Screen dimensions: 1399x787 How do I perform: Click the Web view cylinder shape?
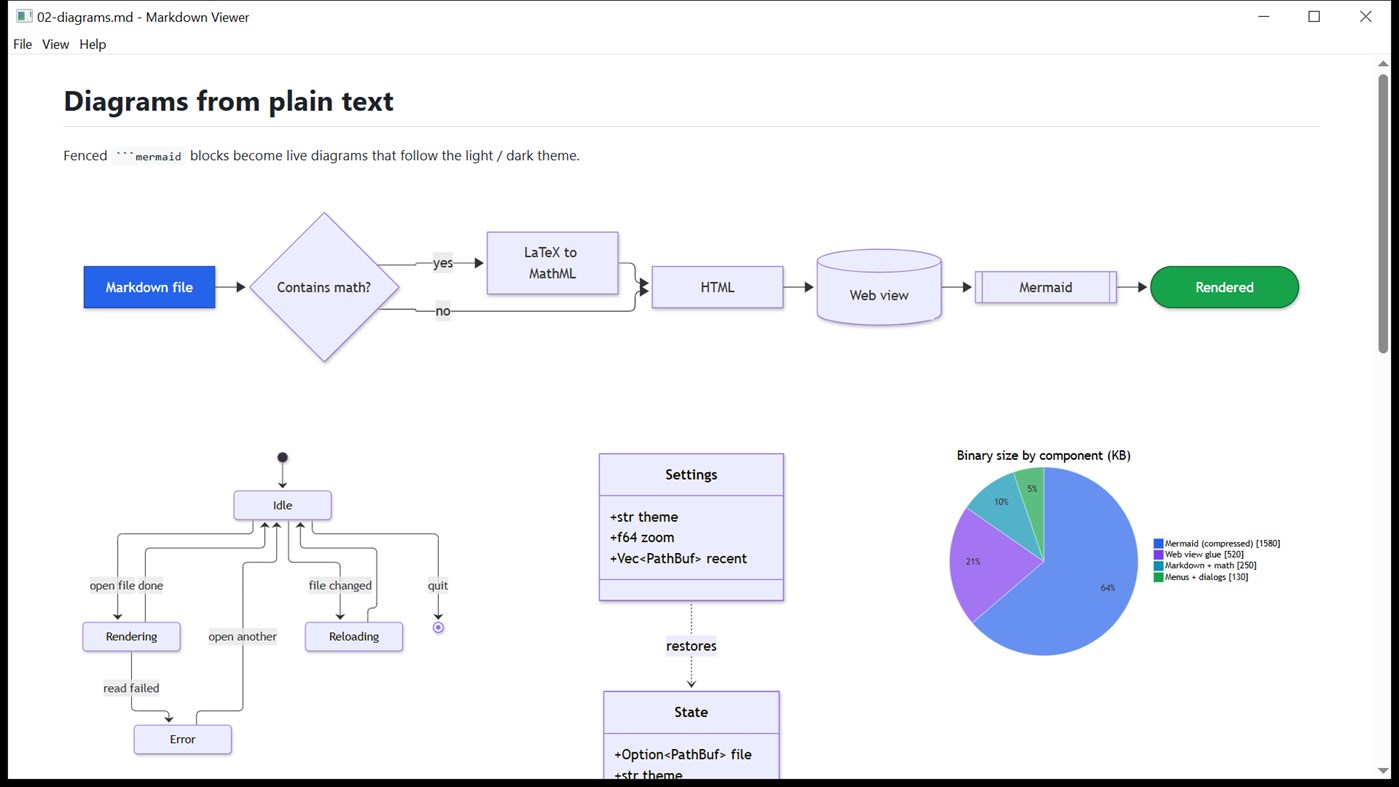879,288
